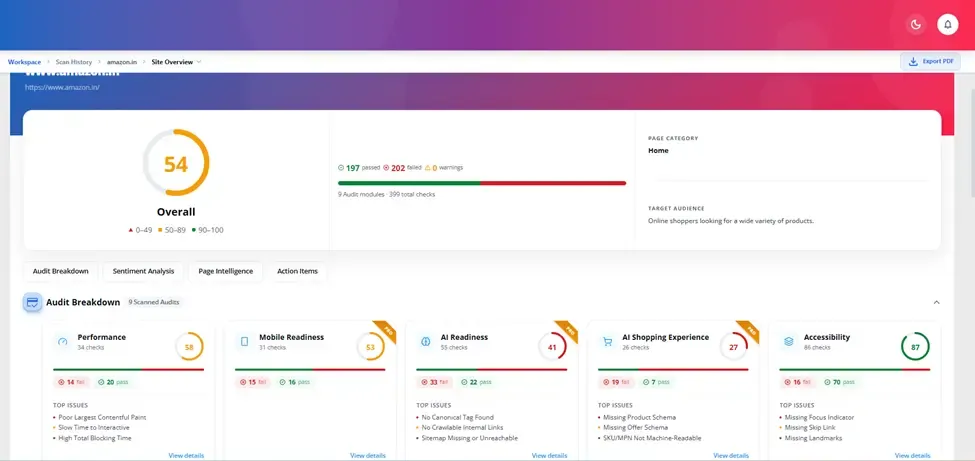Click Accessibility 16 fail badge
The height and width of the screenshot is (461, 975).
click(x=797, y=382)
